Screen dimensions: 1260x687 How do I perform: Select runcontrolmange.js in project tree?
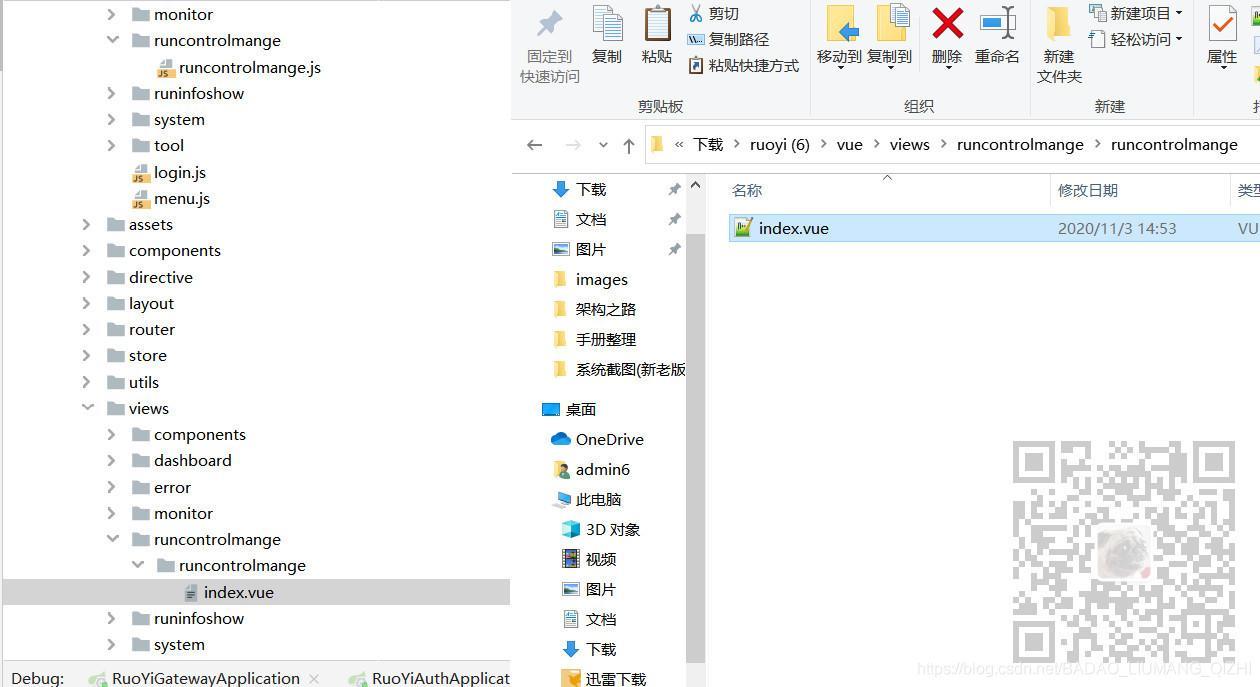point(250,68)
